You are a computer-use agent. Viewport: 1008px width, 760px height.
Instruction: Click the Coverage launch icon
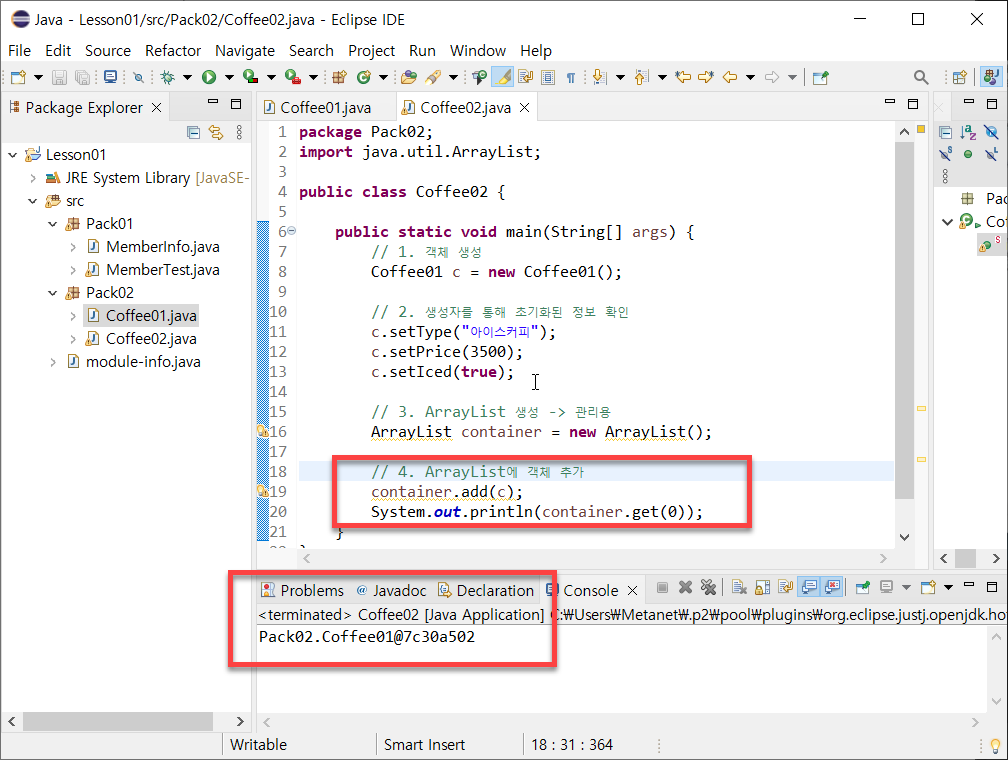tap(251, 77)
